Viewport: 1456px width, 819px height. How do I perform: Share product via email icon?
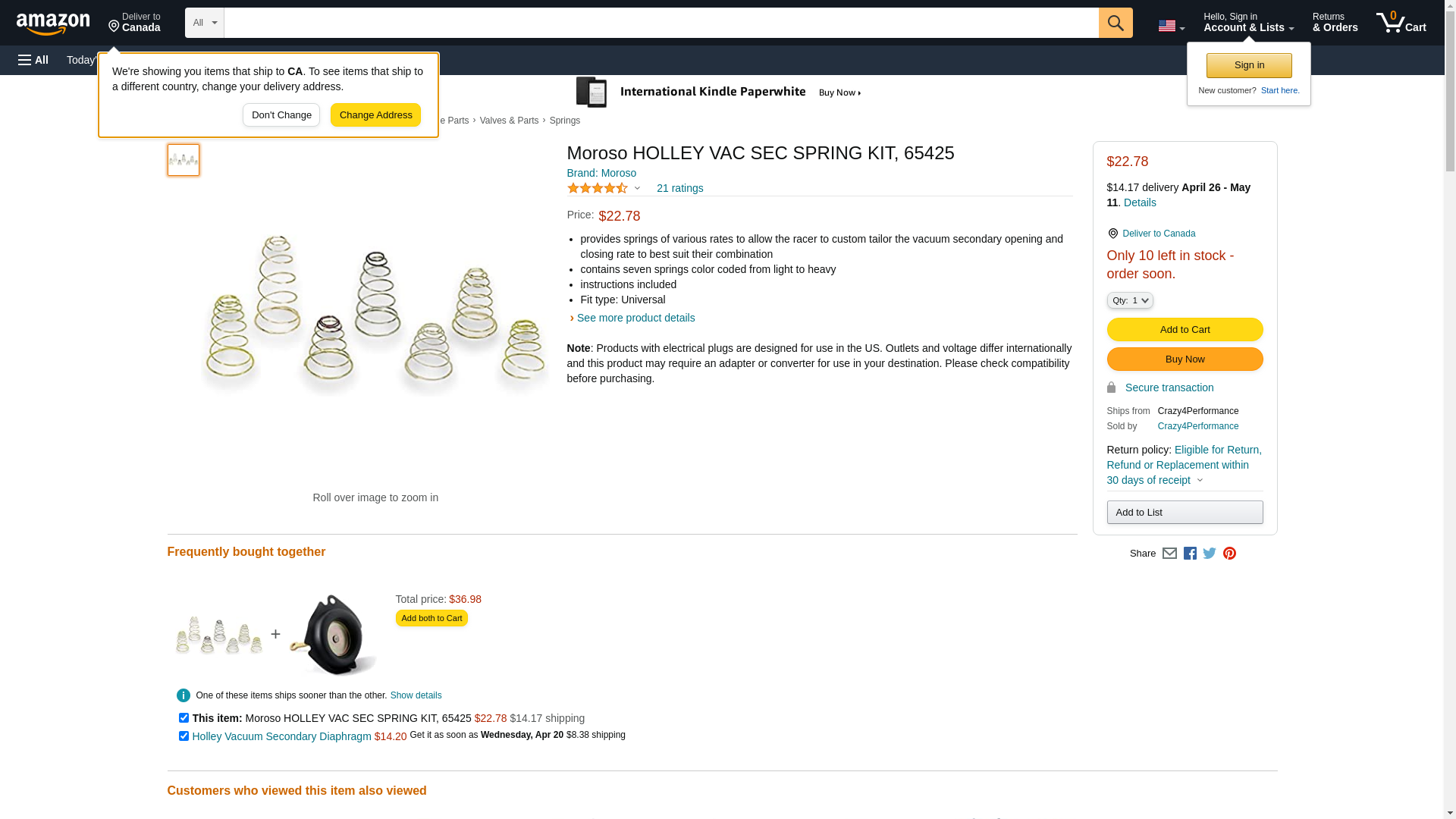[1169, 554]
